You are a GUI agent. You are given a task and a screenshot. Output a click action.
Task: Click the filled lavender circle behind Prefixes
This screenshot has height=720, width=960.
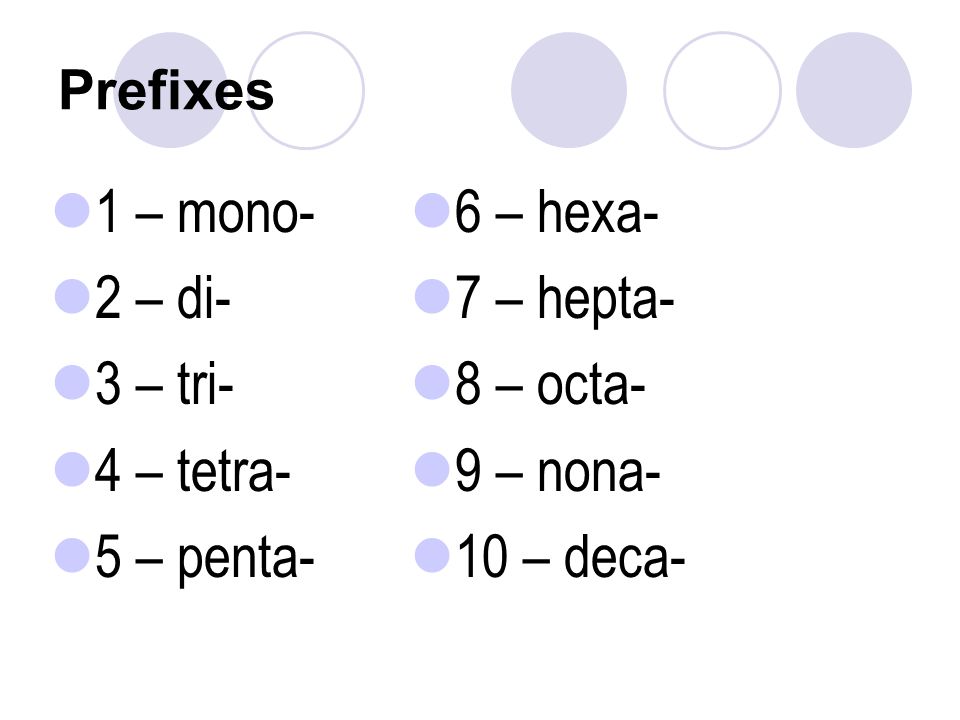point(171,90)
